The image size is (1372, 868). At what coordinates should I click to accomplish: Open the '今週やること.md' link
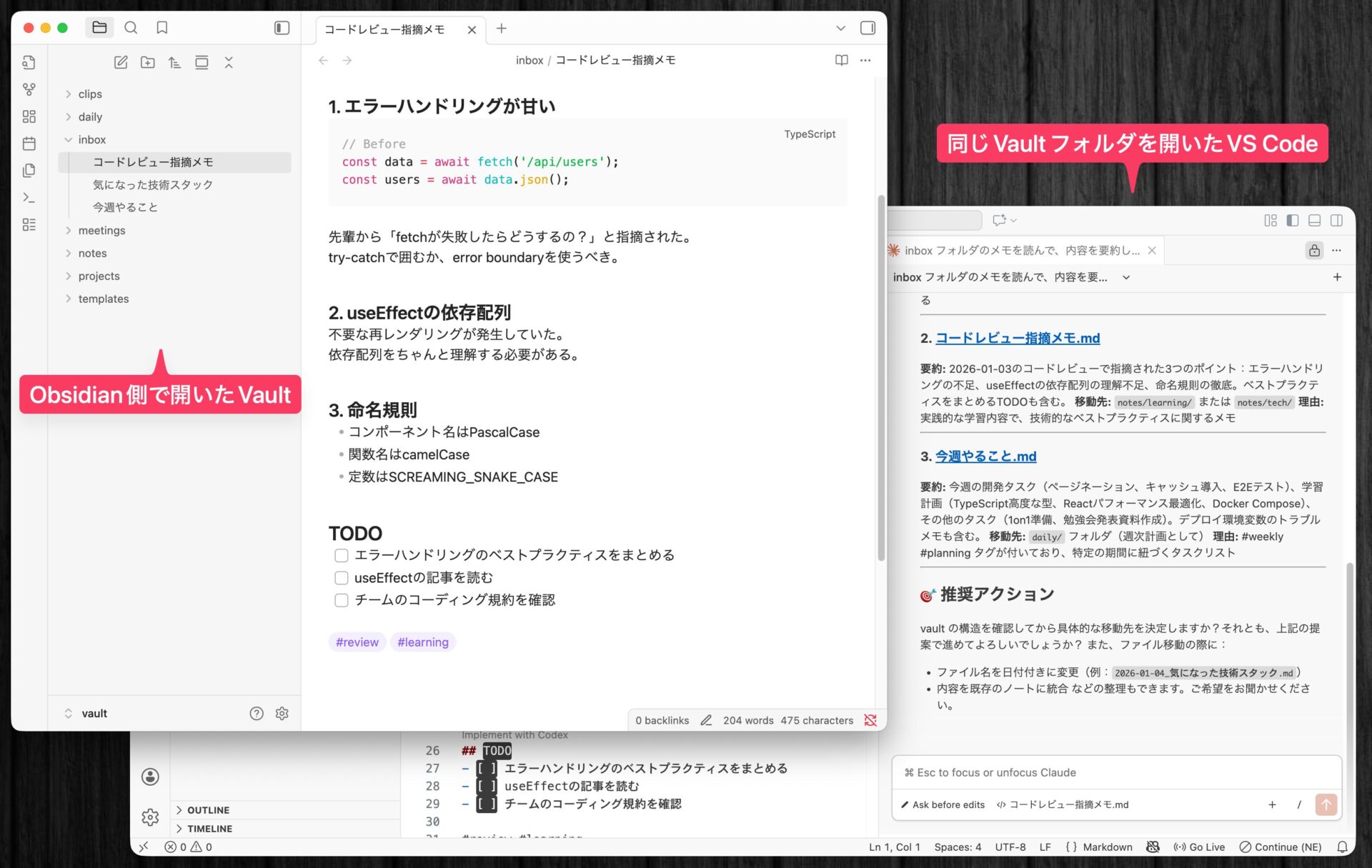point(985,456)
